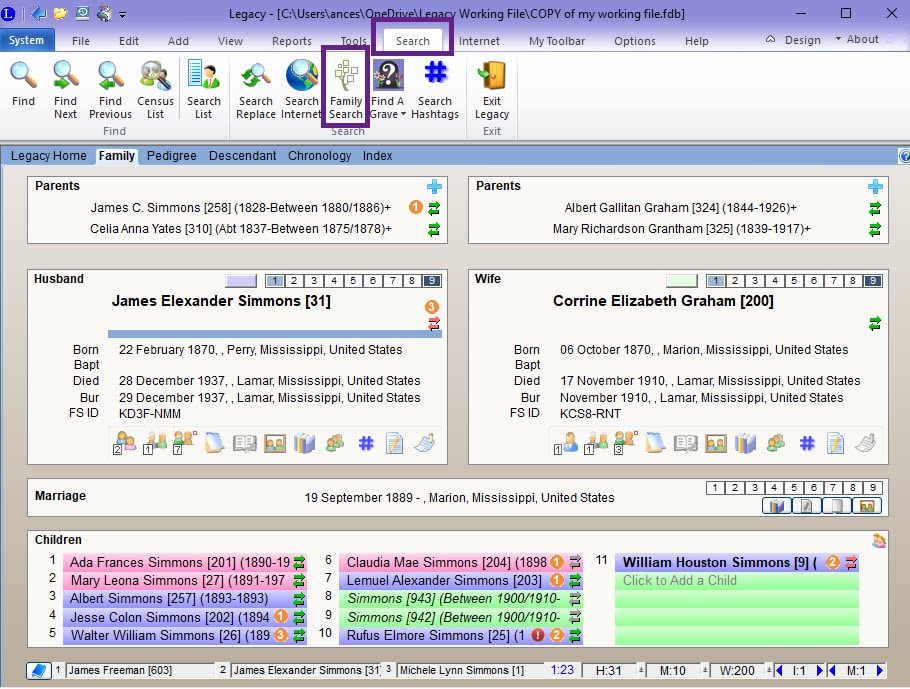The image size is (910, 689).
Task: Click FamilySearch sync arrows for Corrine Elizabeth Graham
Action: (x=875, y=323)
